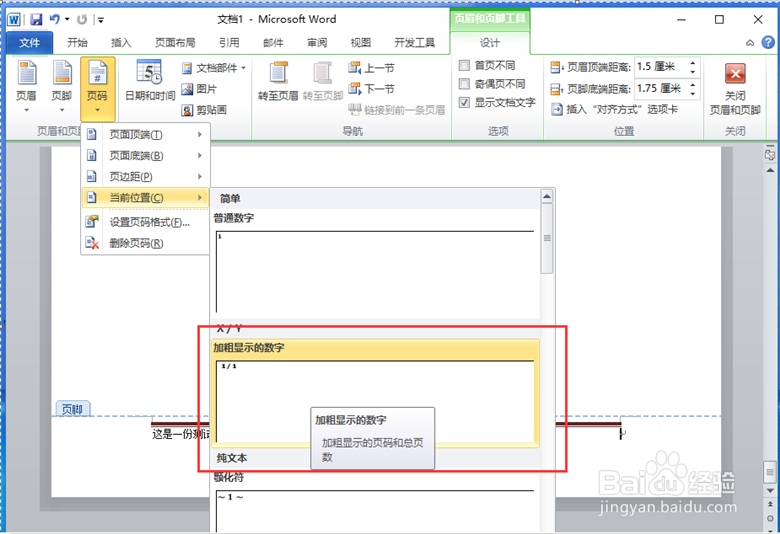Click 链接到前一条页眉 link to previous

coord(396,110)
